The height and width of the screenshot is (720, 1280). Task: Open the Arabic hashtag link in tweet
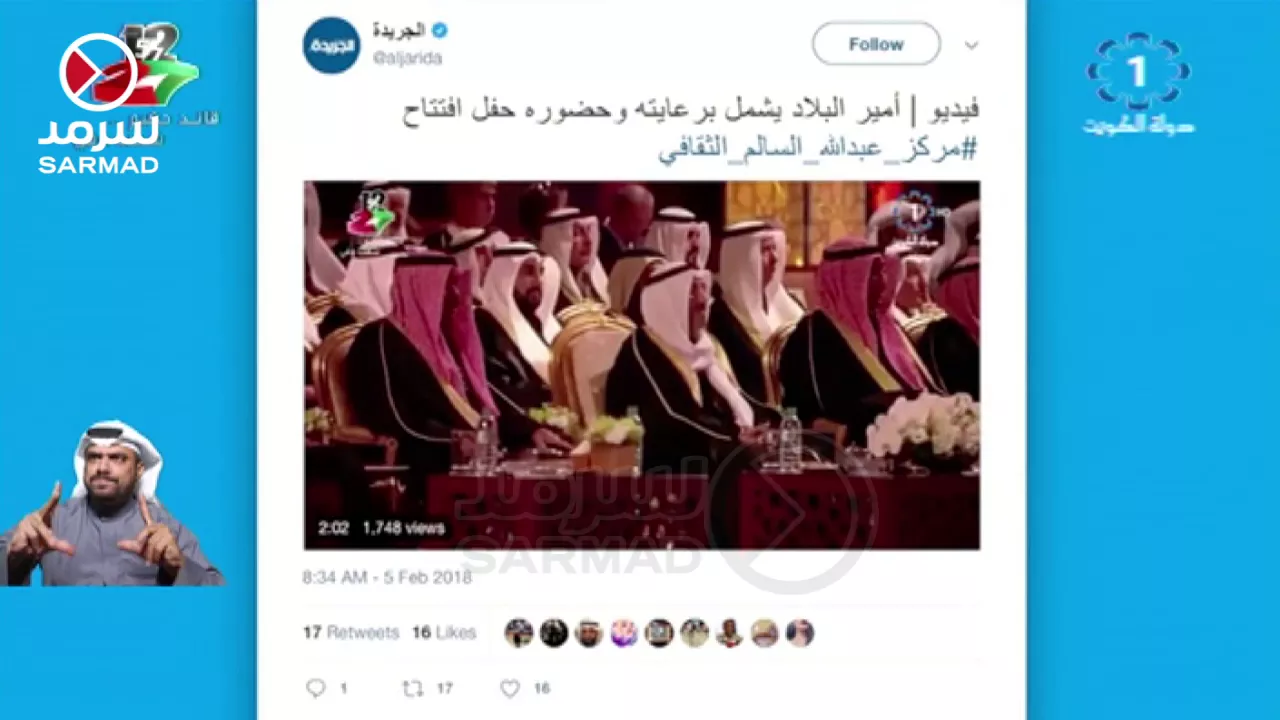817,149
